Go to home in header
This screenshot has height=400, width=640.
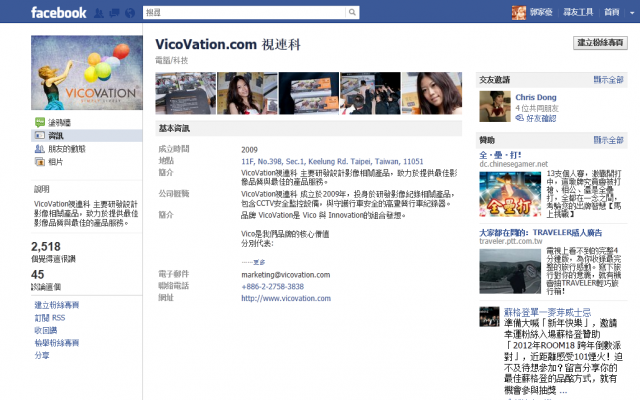click(611, 13)
